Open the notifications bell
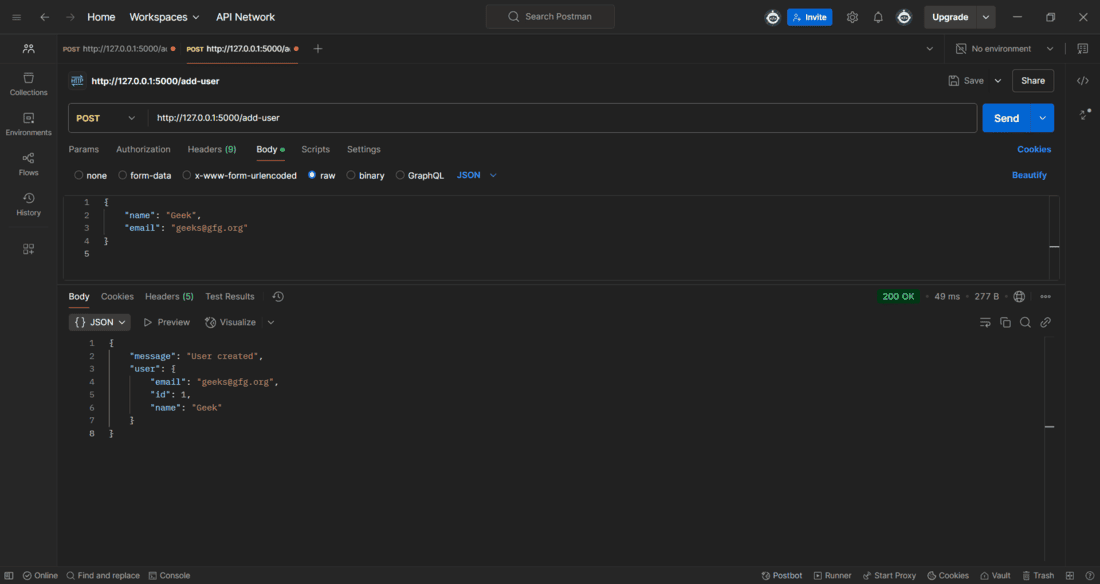The width and height of the screenshot is (1100, 584). [878, 17]
